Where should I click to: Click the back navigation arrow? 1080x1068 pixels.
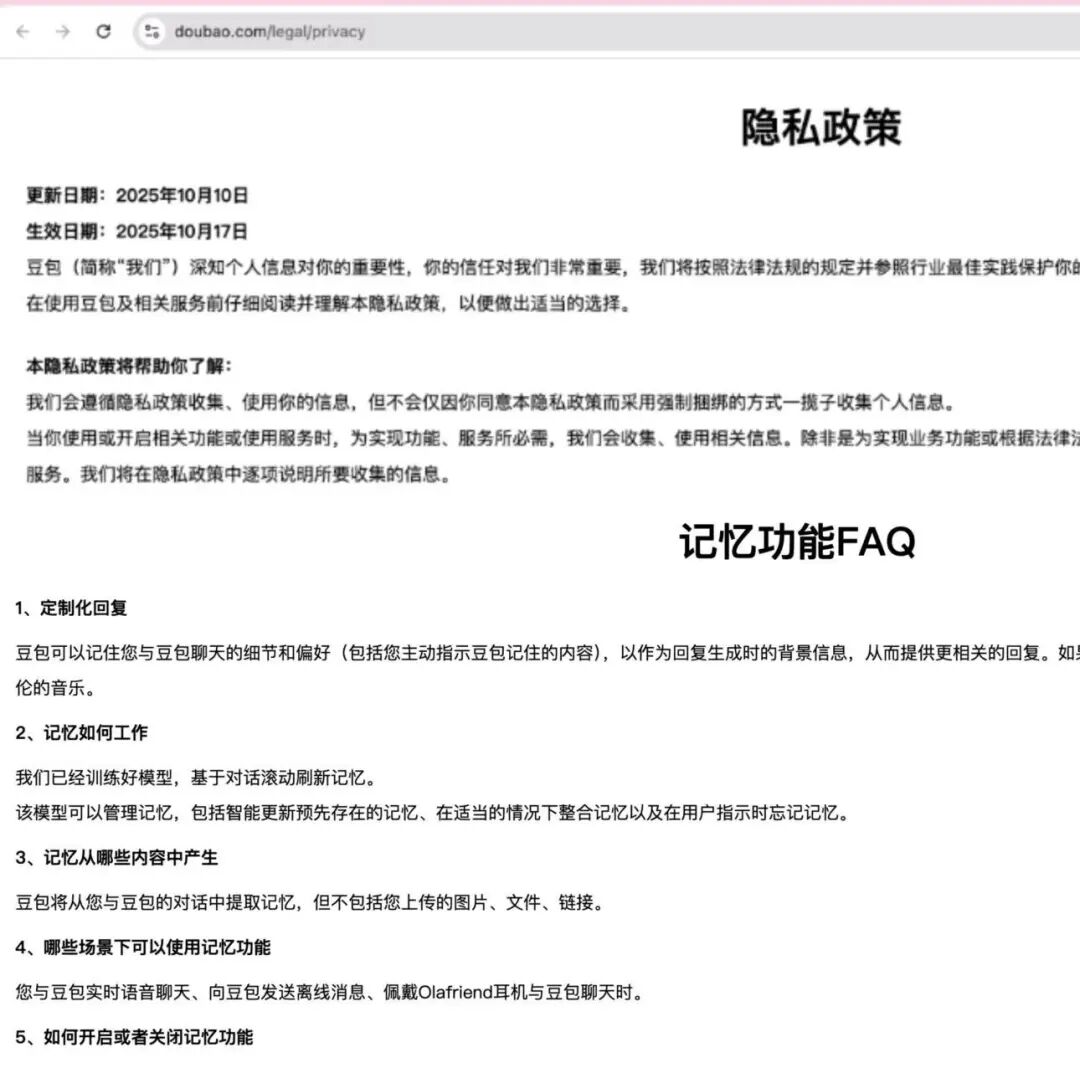(22, 31)
